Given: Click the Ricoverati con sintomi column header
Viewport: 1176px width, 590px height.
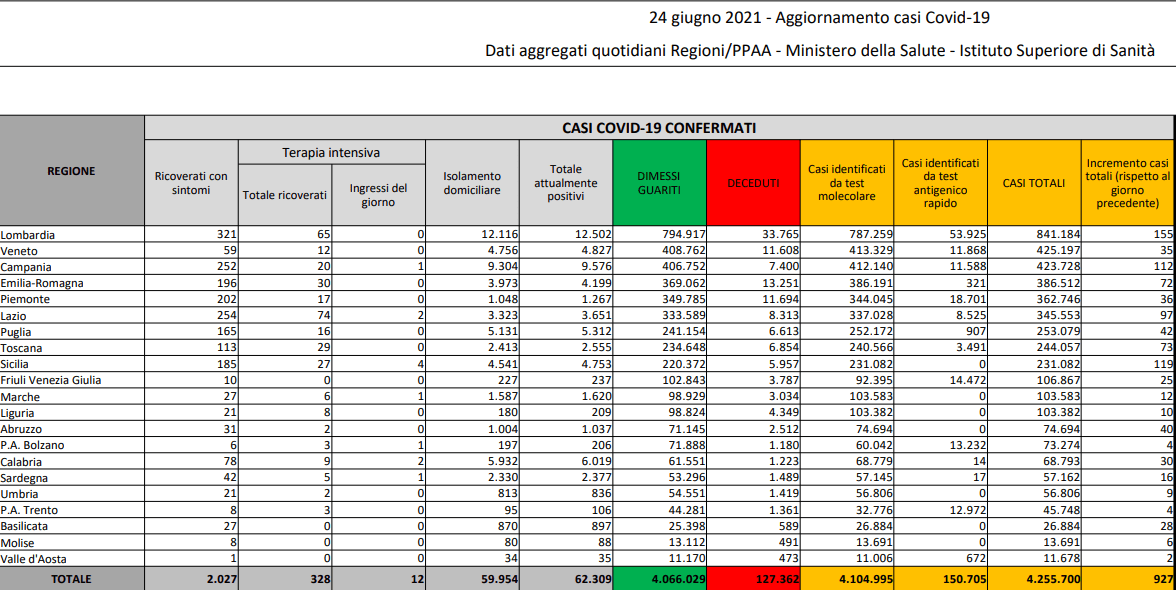Looking at the screenshot, I should 191,182.
